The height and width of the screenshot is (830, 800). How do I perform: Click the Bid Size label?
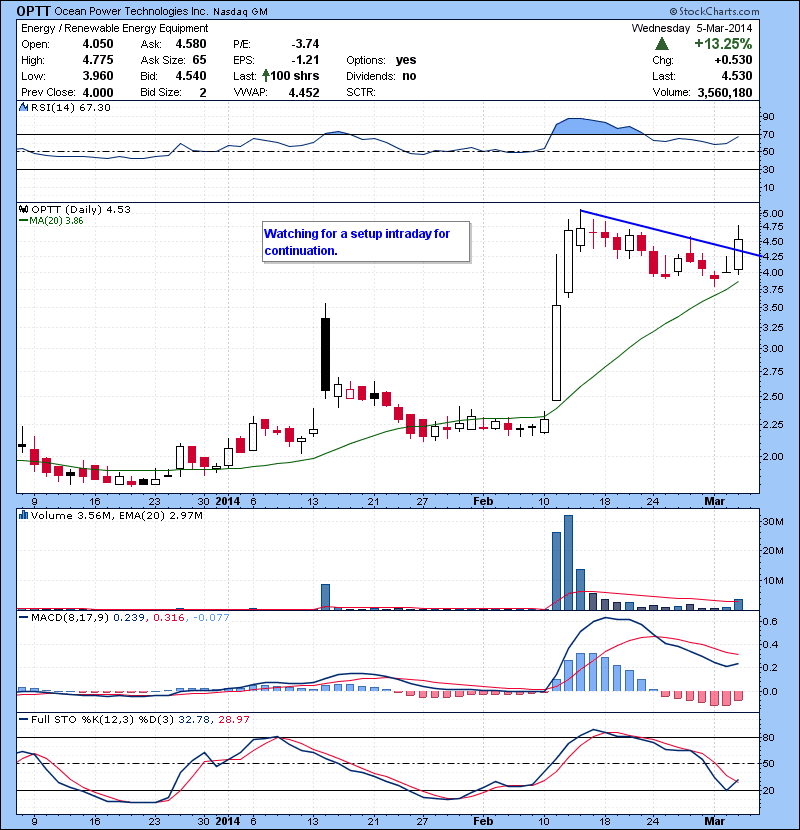(161, 93)
